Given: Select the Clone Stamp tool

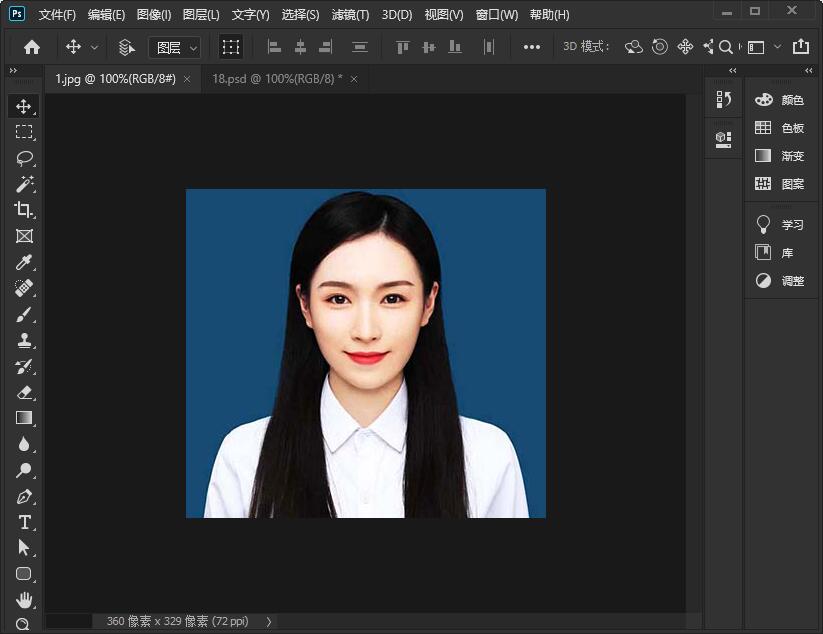Looking at the screenshot, I should point(24,340).
